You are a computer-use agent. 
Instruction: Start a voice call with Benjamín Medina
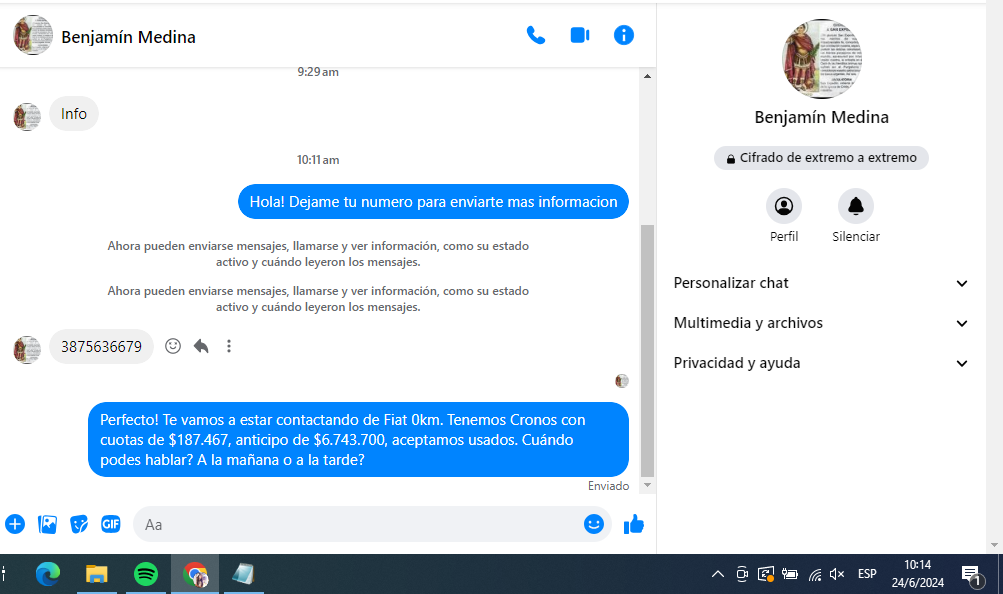[x=536, y=36]
